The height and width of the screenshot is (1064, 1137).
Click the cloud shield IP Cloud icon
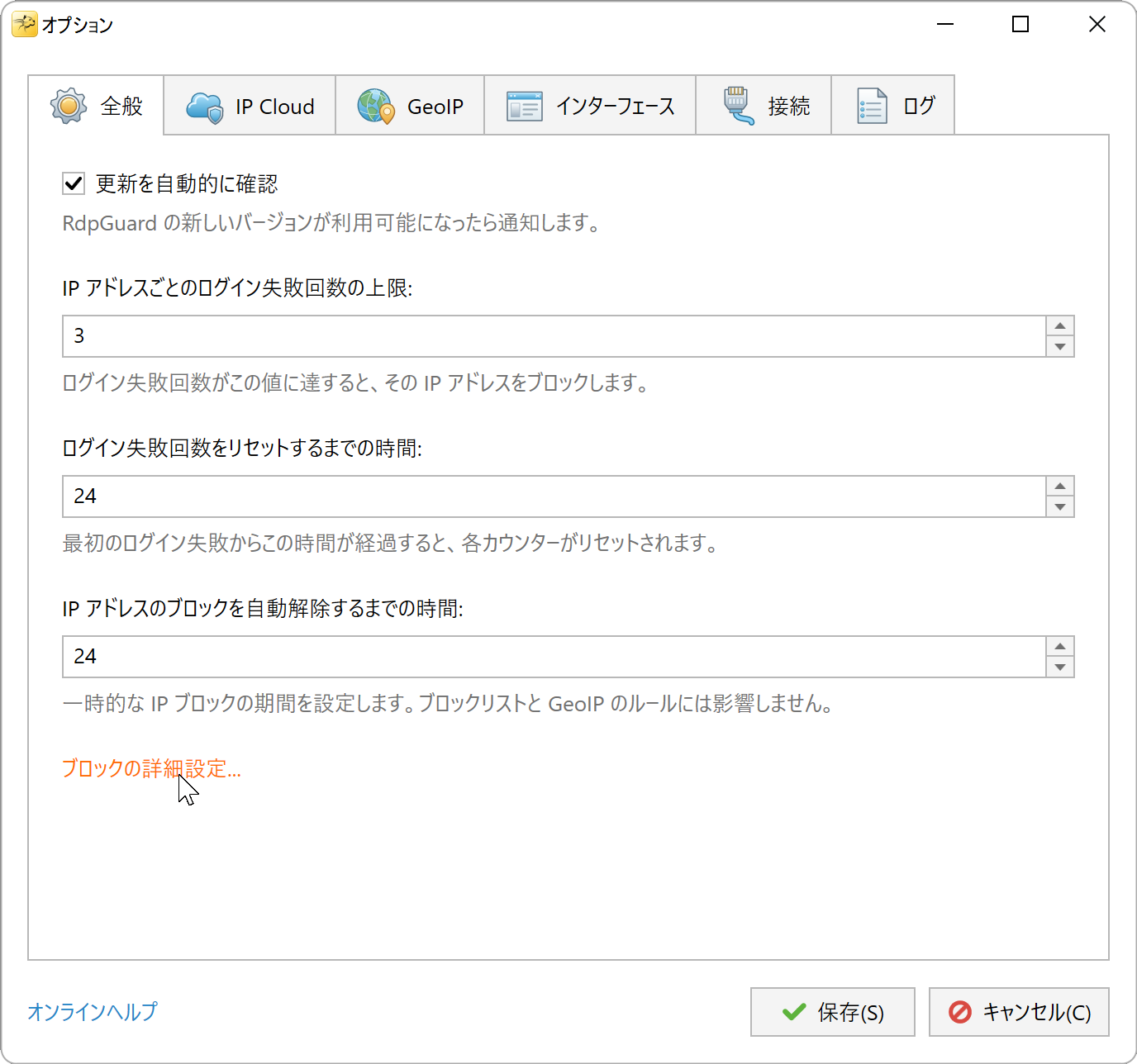(x=204, y=107)
